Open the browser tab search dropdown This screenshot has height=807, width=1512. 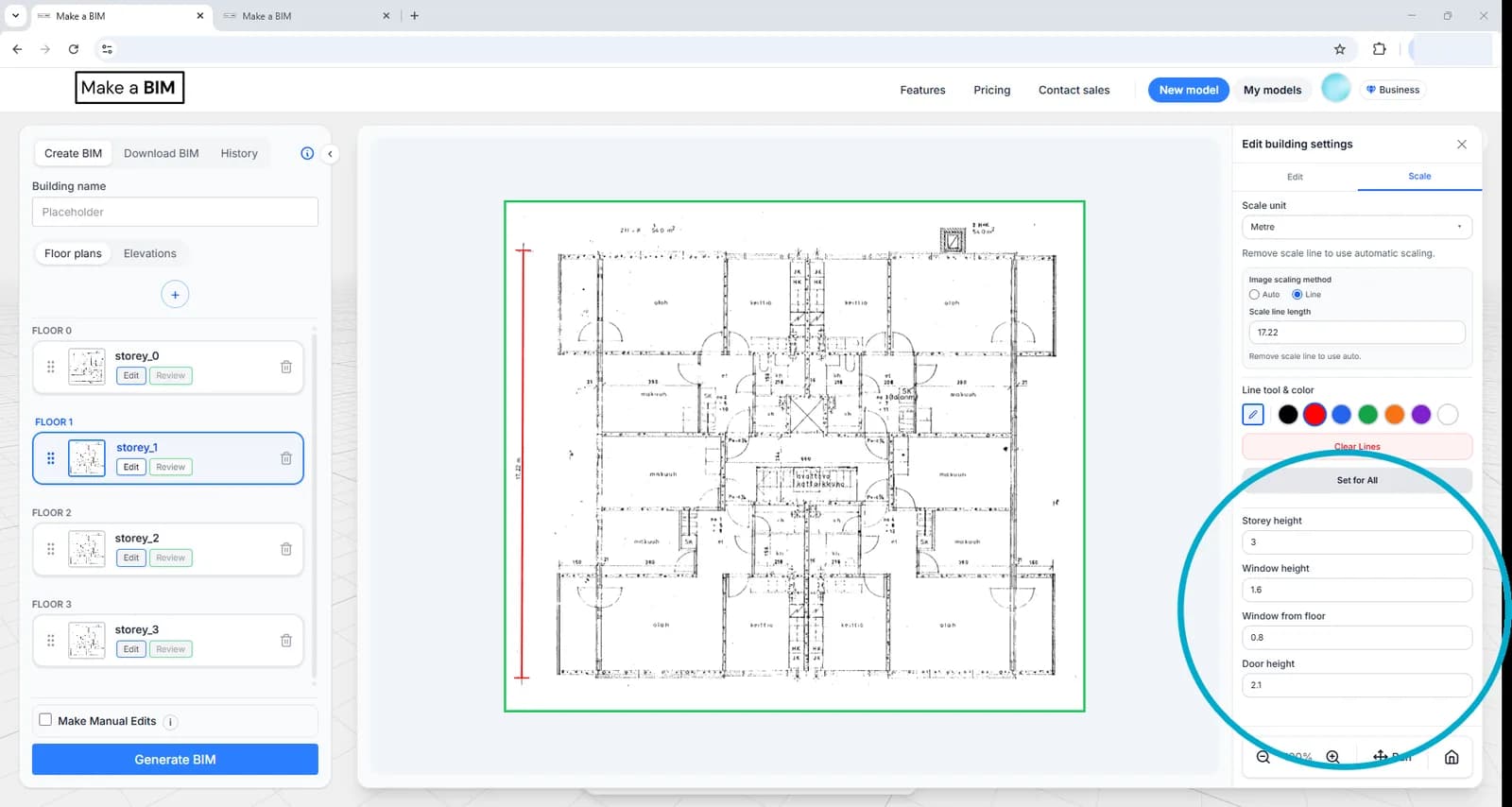(15, 16)
